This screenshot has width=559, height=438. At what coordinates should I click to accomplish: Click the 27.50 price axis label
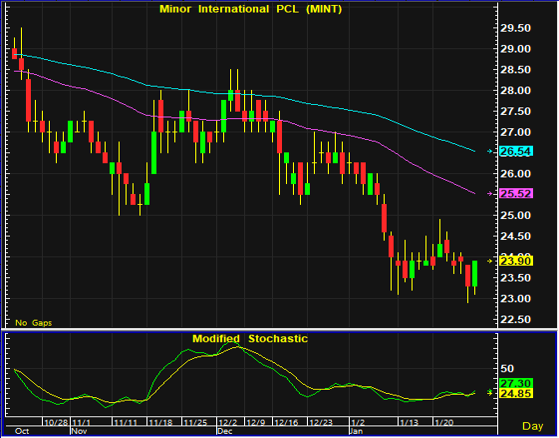pos(516,112)
